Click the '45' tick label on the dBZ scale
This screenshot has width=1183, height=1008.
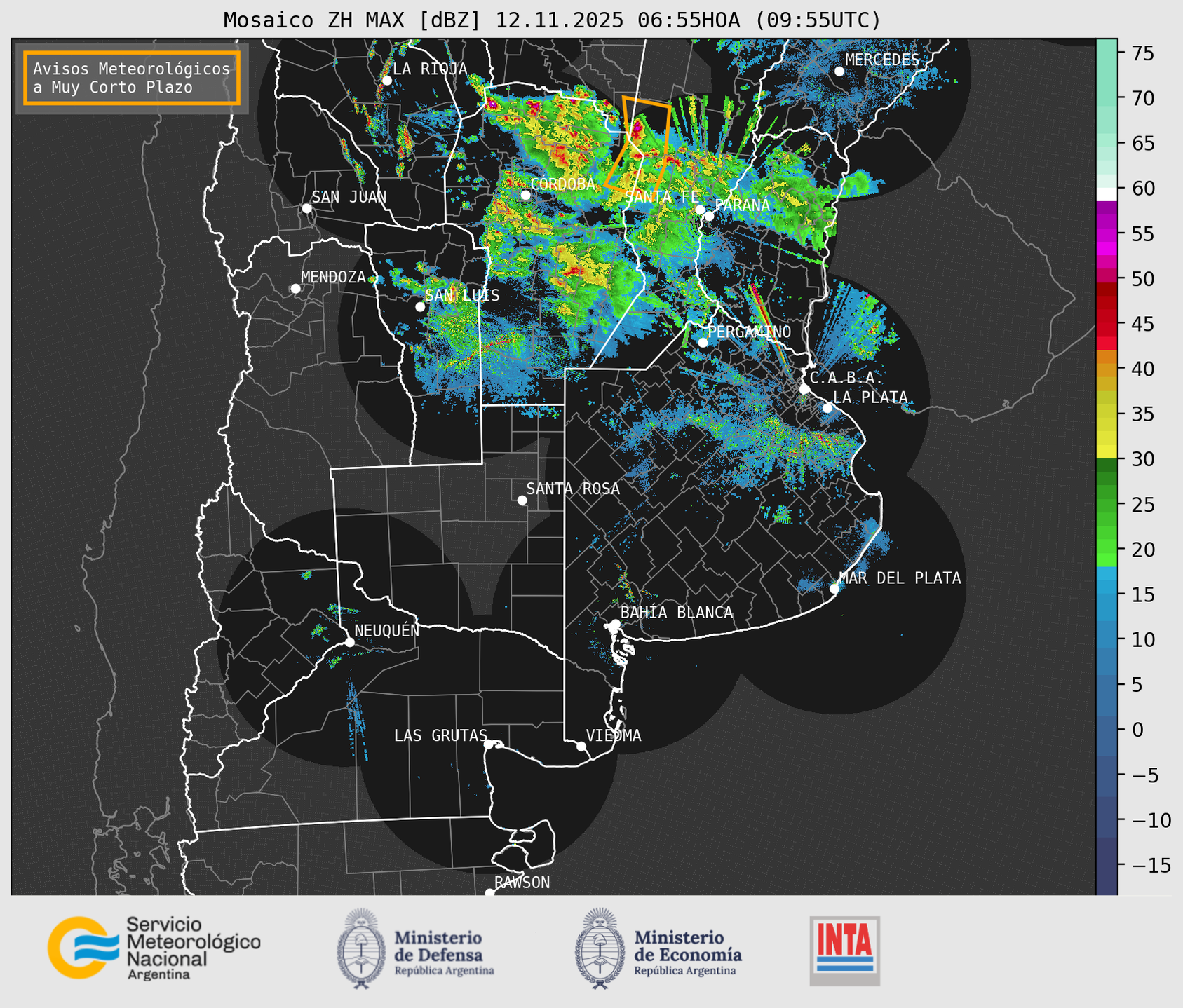tap(1143, 325)
